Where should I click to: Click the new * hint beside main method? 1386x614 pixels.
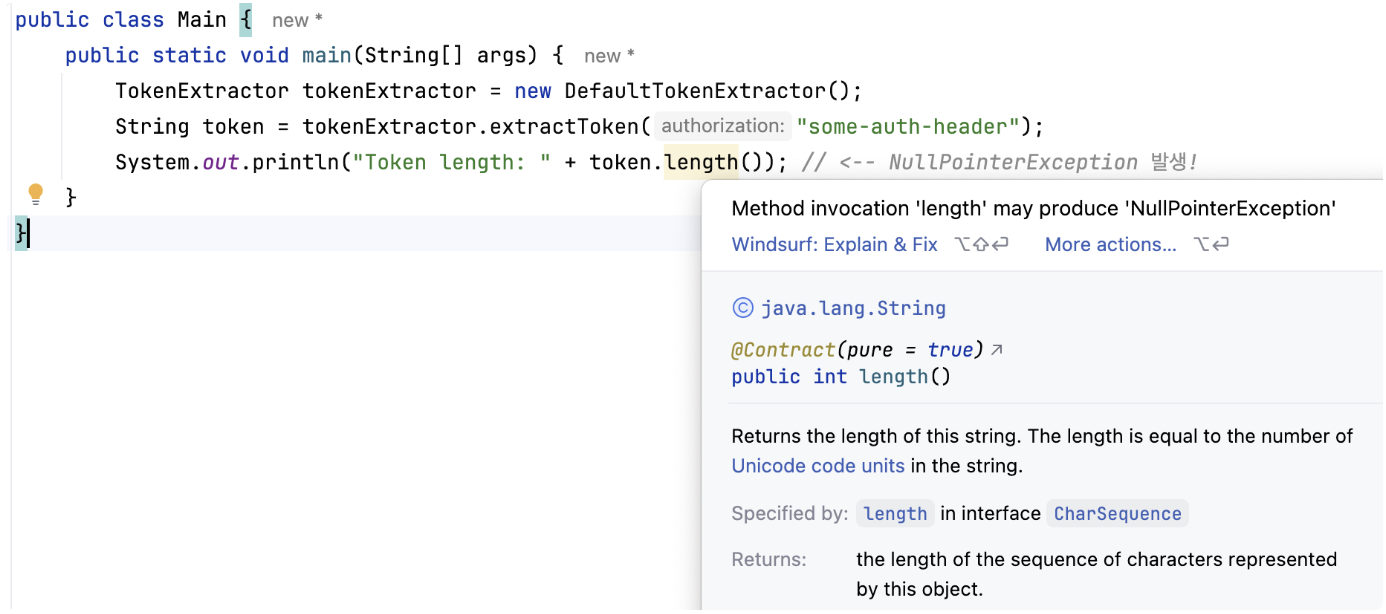(x=609, y=56)
